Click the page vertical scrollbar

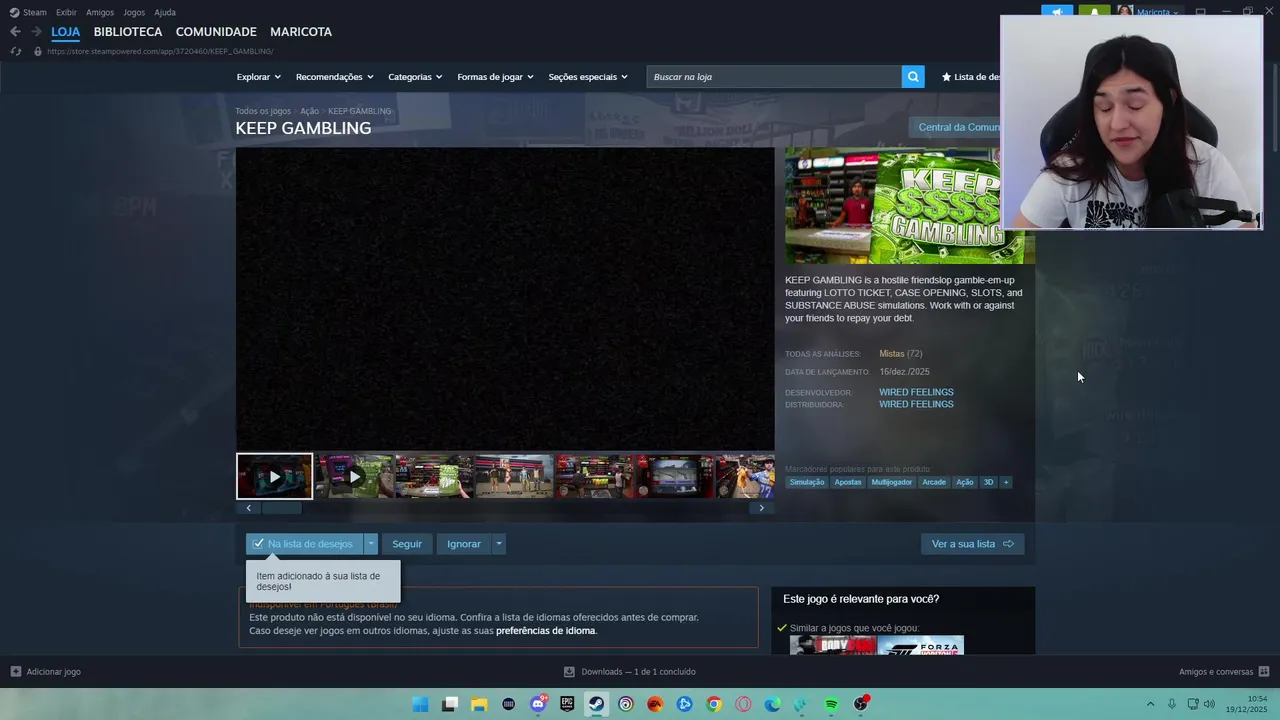tap(1274, 110)
